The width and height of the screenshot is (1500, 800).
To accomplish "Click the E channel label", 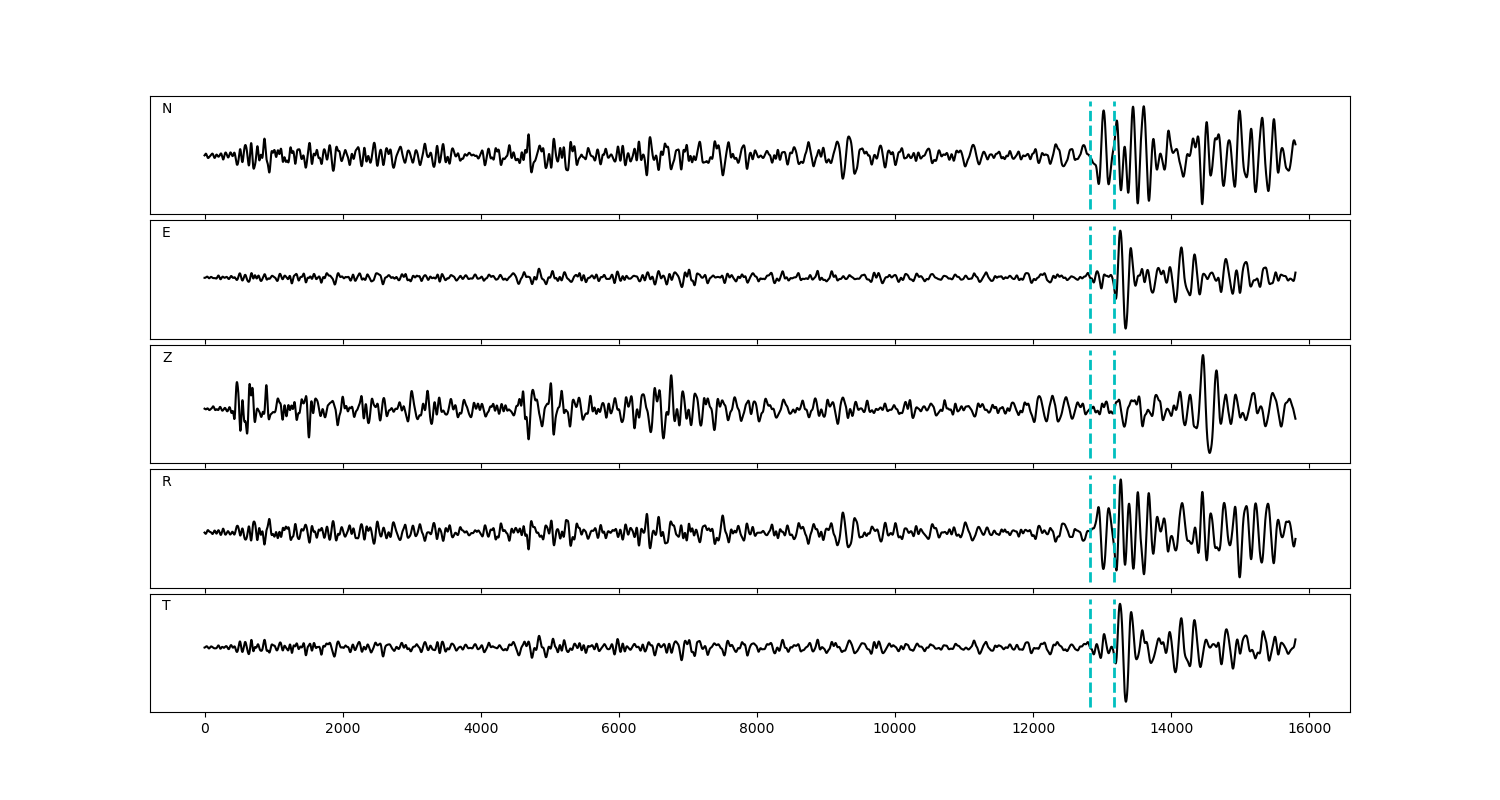I will 166,233.
